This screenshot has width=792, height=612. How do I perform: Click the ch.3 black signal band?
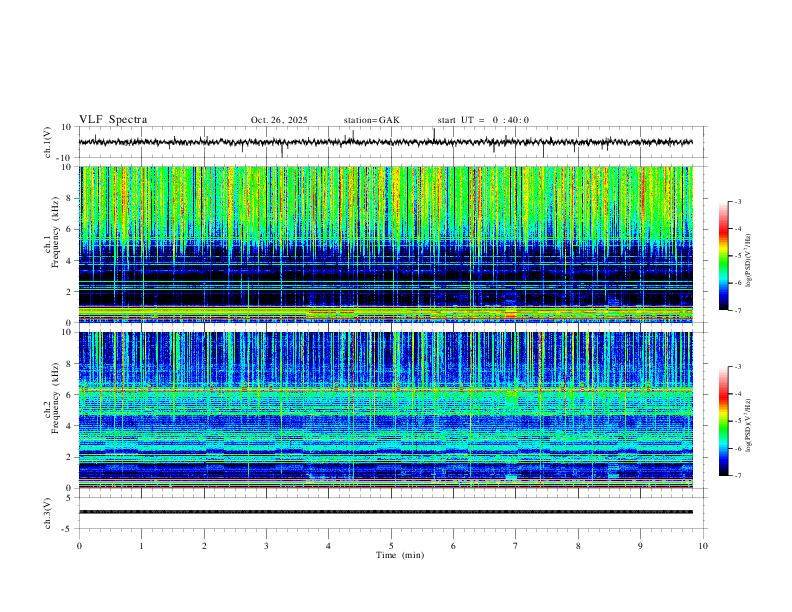coord(385,512)
